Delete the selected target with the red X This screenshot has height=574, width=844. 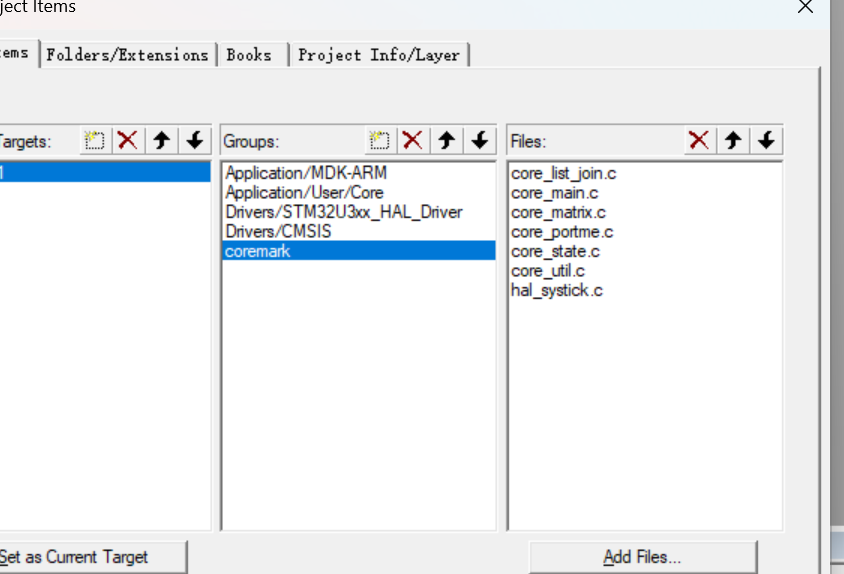128,141
